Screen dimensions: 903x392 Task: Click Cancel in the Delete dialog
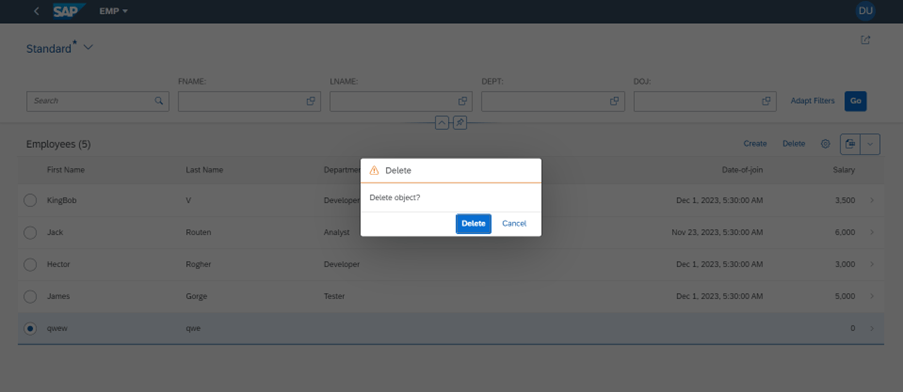click(514, 223)
